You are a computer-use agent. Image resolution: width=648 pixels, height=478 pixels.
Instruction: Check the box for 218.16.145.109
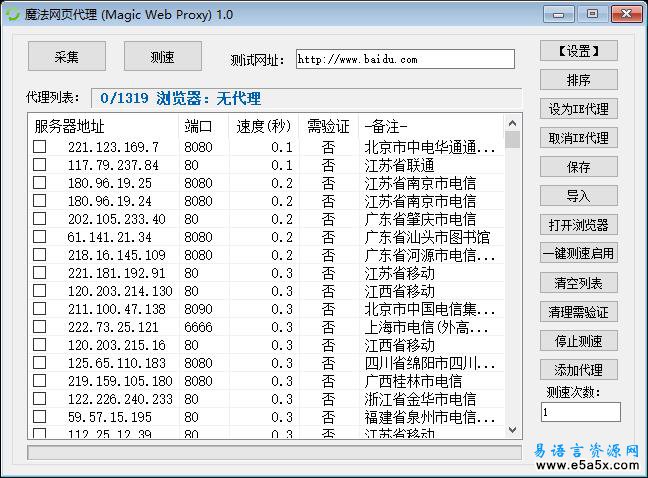[40, 254]
